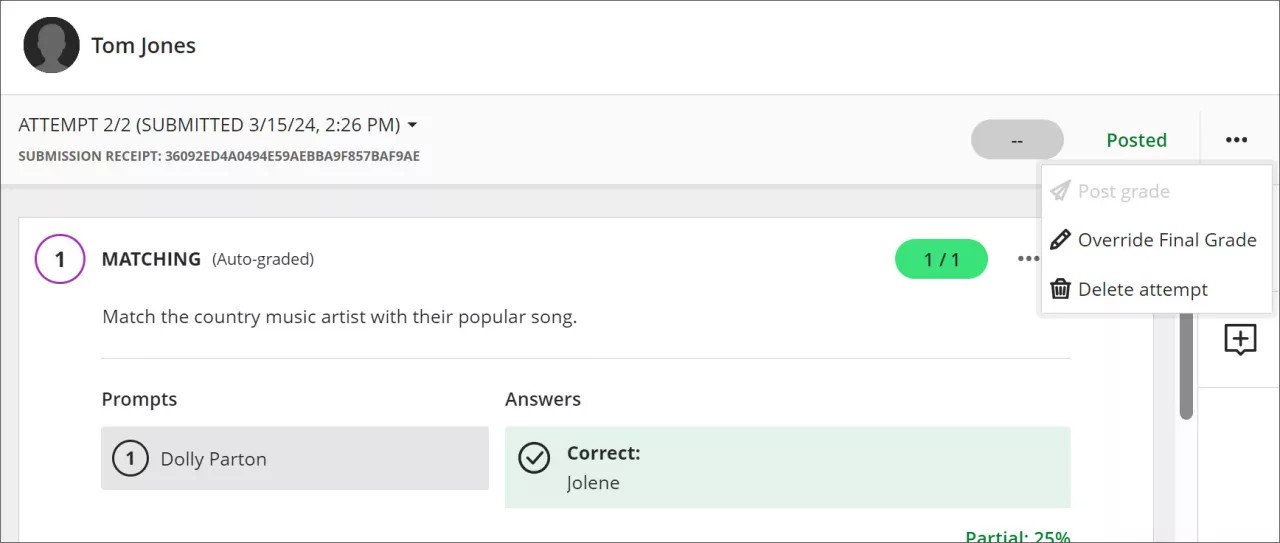Click the Posted status label
This screenshot has width=1280, height=543.
[1136, 140]
